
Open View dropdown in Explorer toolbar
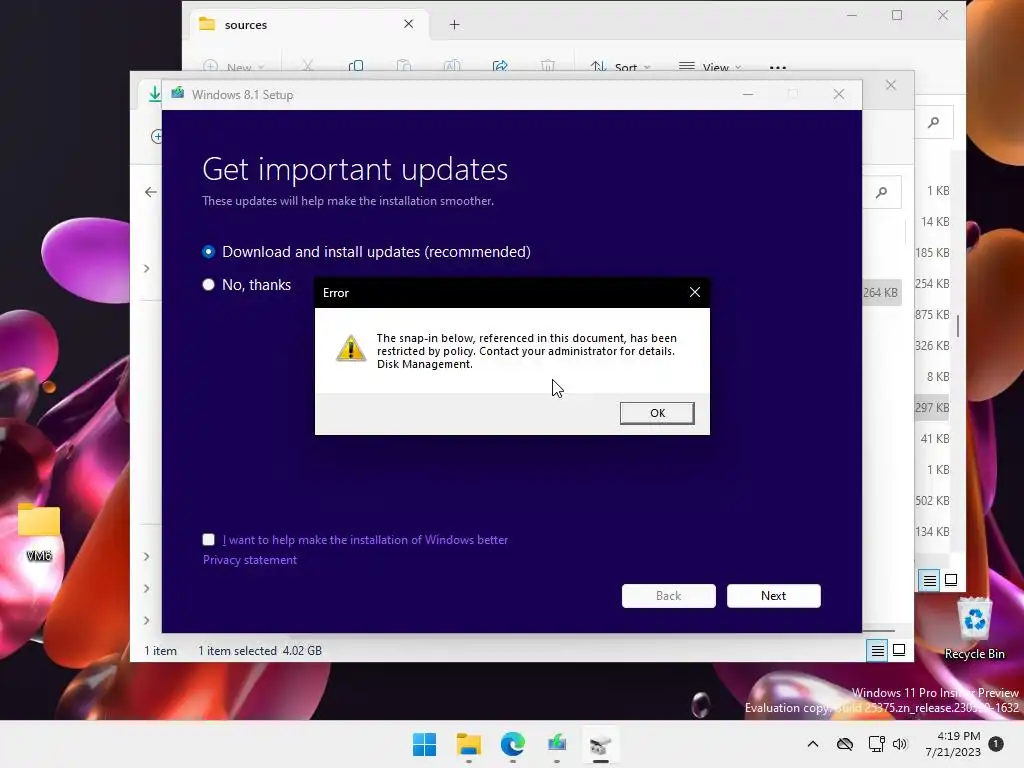[710, 67]
